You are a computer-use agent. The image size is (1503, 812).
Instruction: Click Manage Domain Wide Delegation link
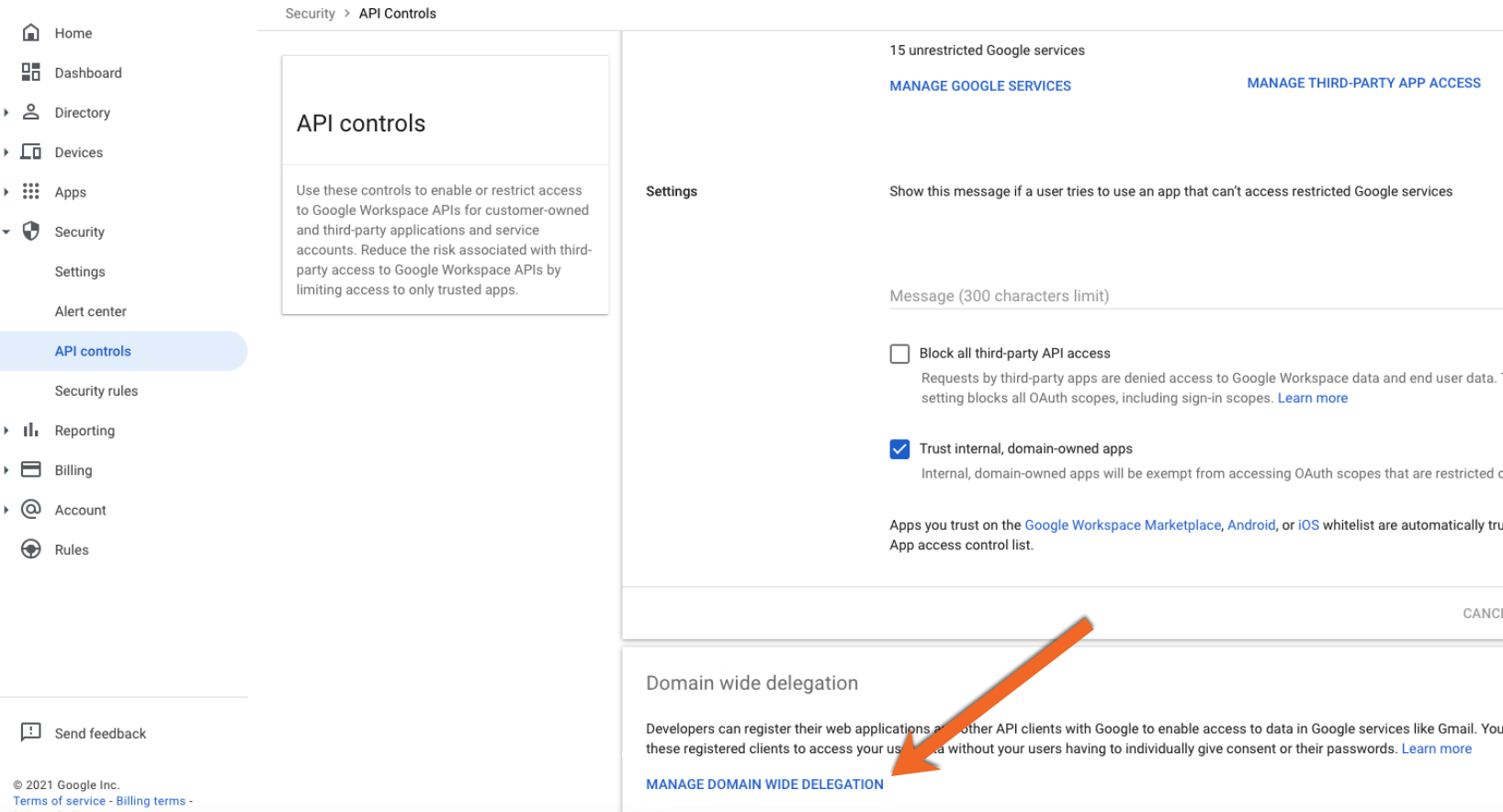[x=764, y=784]
